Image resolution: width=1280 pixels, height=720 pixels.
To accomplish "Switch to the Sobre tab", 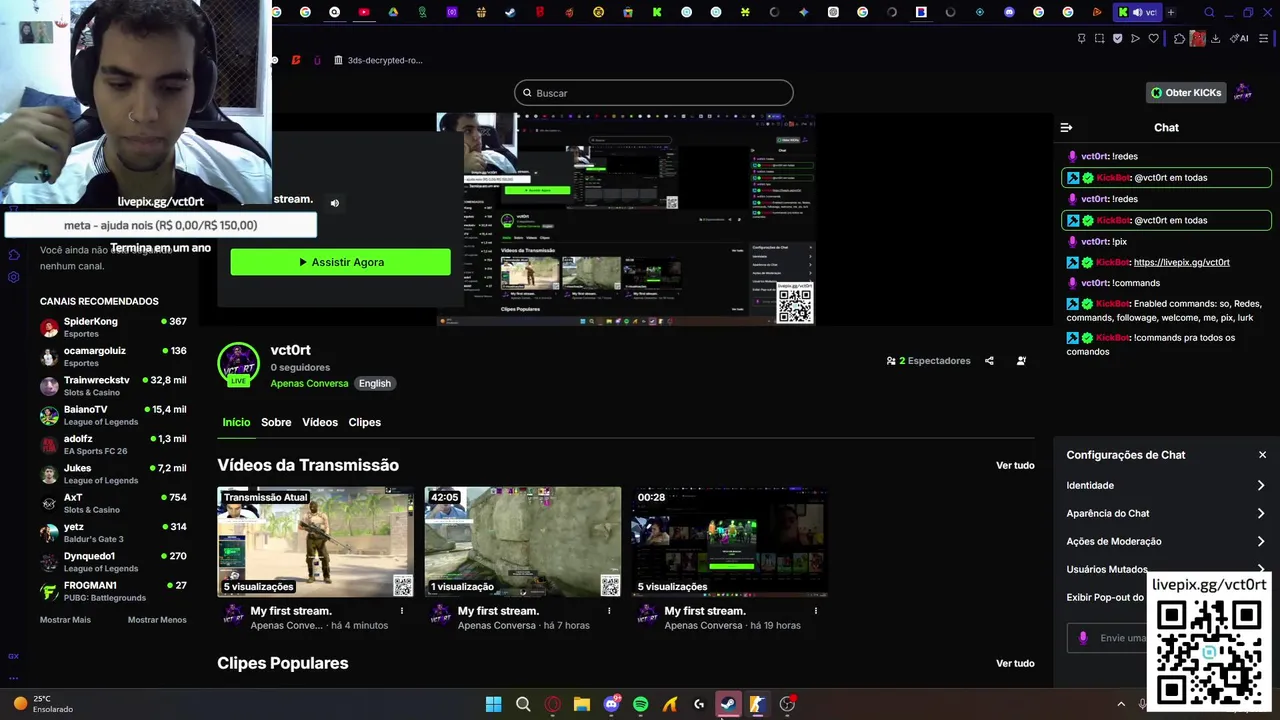I will pyautogui.click(x=276, y=422).
